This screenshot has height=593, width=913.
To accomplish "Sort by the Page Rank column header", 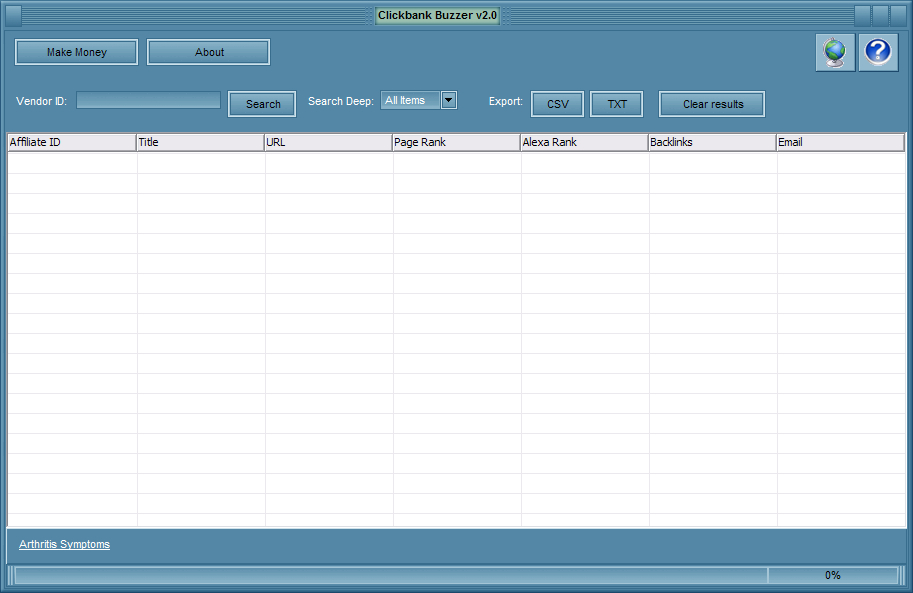I will coord(456,142).
